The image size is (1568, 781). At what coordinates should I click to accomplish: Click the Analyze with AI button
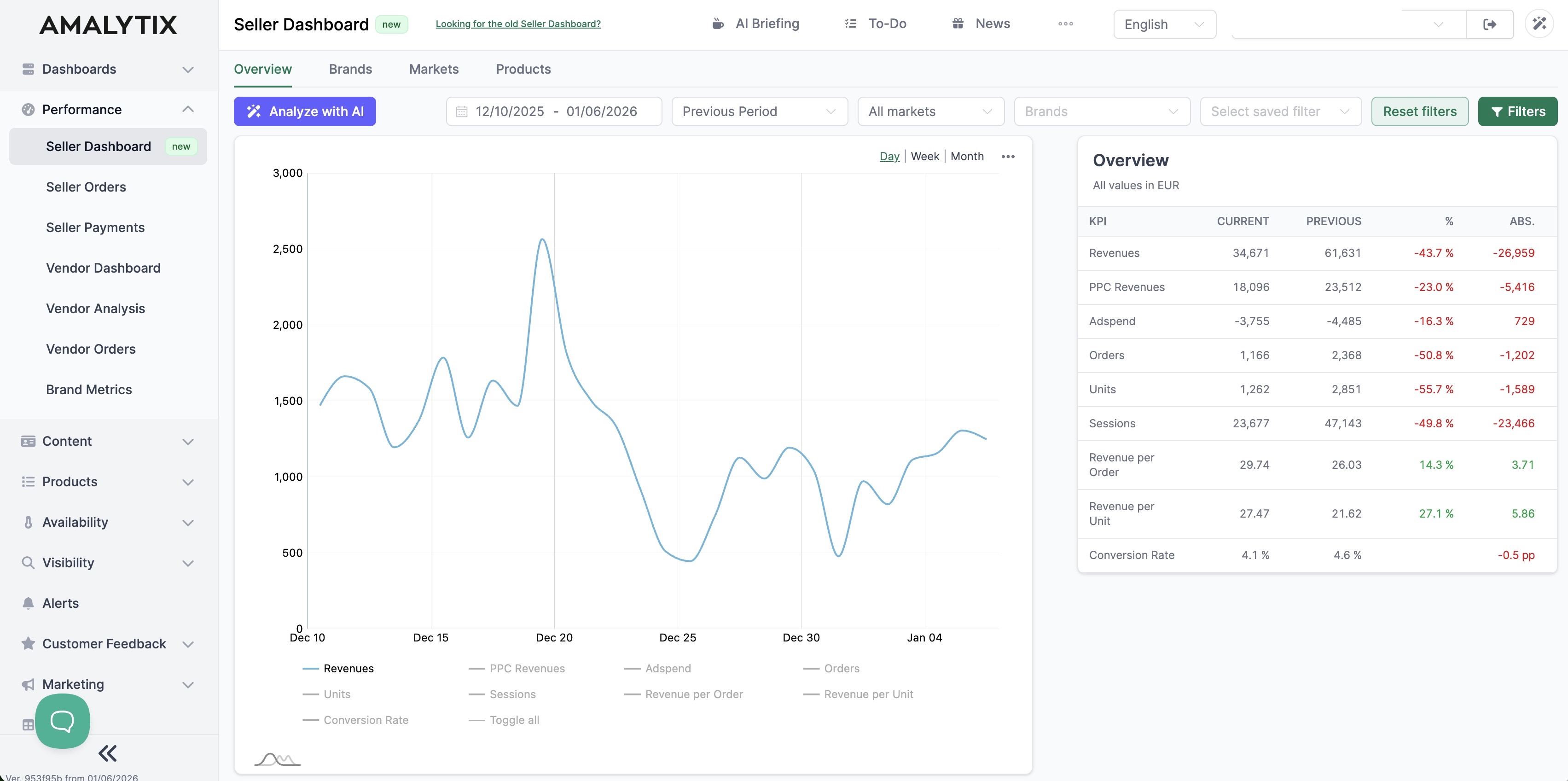pos(304,111)
